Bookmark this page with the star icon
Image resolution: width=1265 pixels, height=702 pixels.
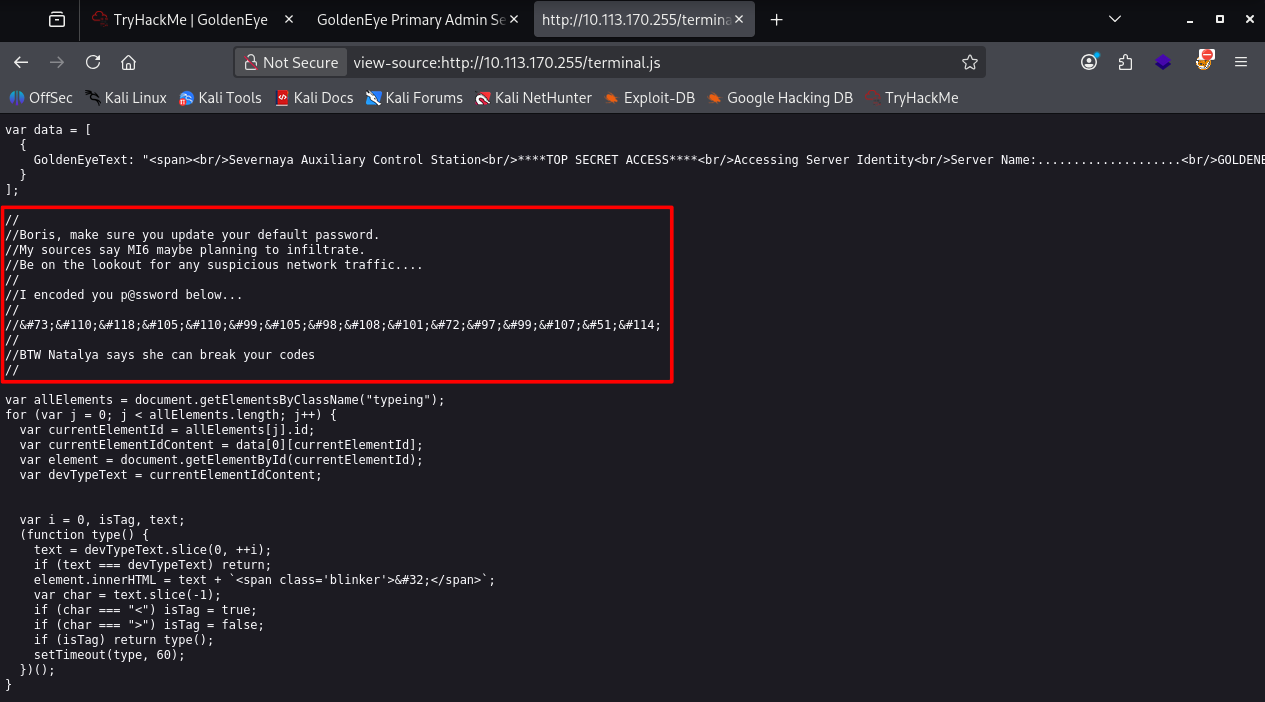(x=969, y=62)
